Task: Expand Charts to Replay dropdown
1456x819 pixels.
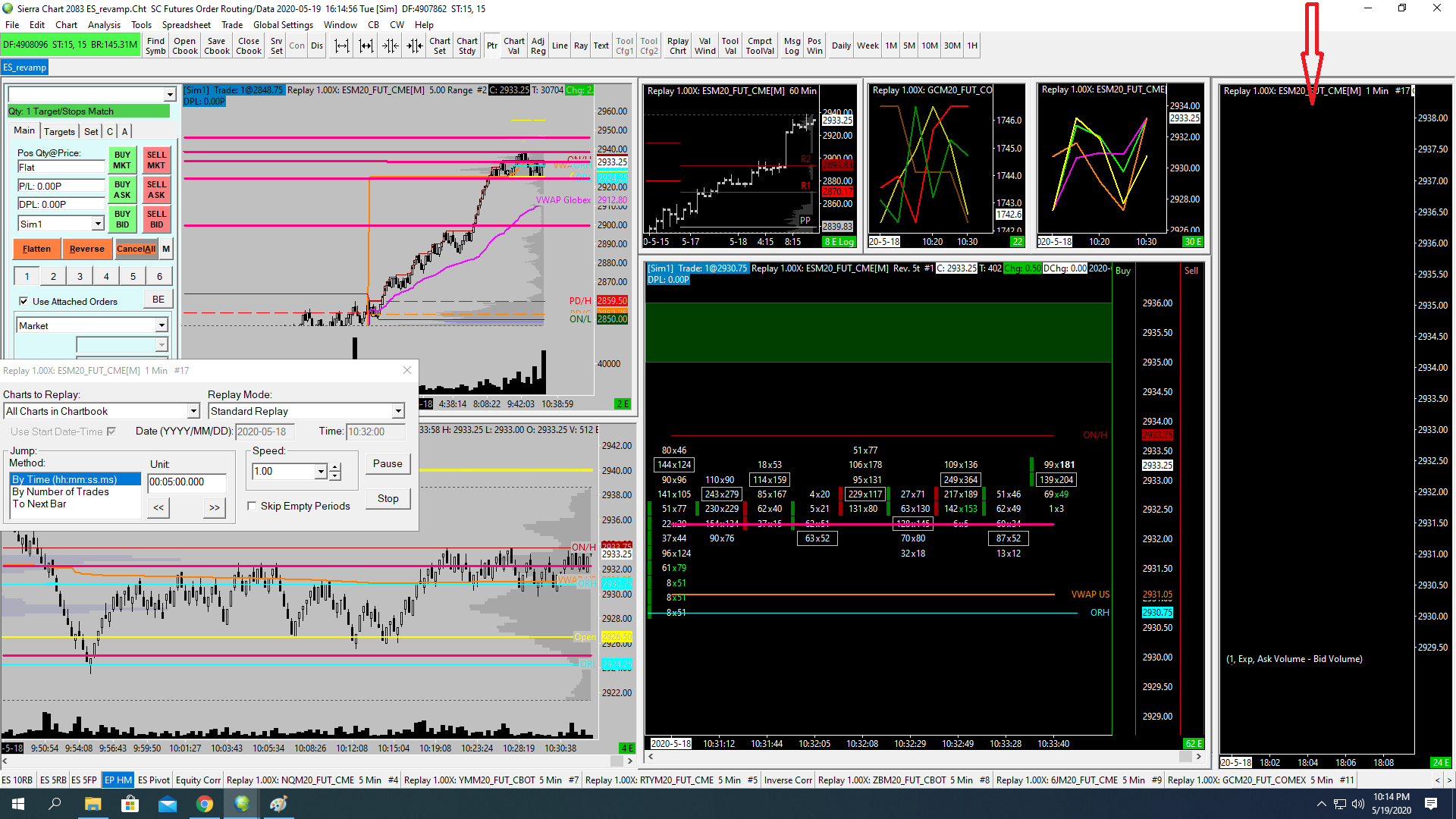Action: [x=193, y=412]
